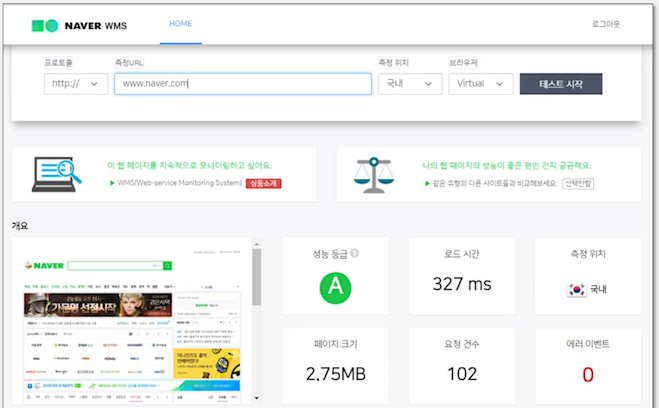This screenshot has height=408, width=659.
Task: Click the 로그아웃 link
Action: pyautogui.click(x=606, y=24)
